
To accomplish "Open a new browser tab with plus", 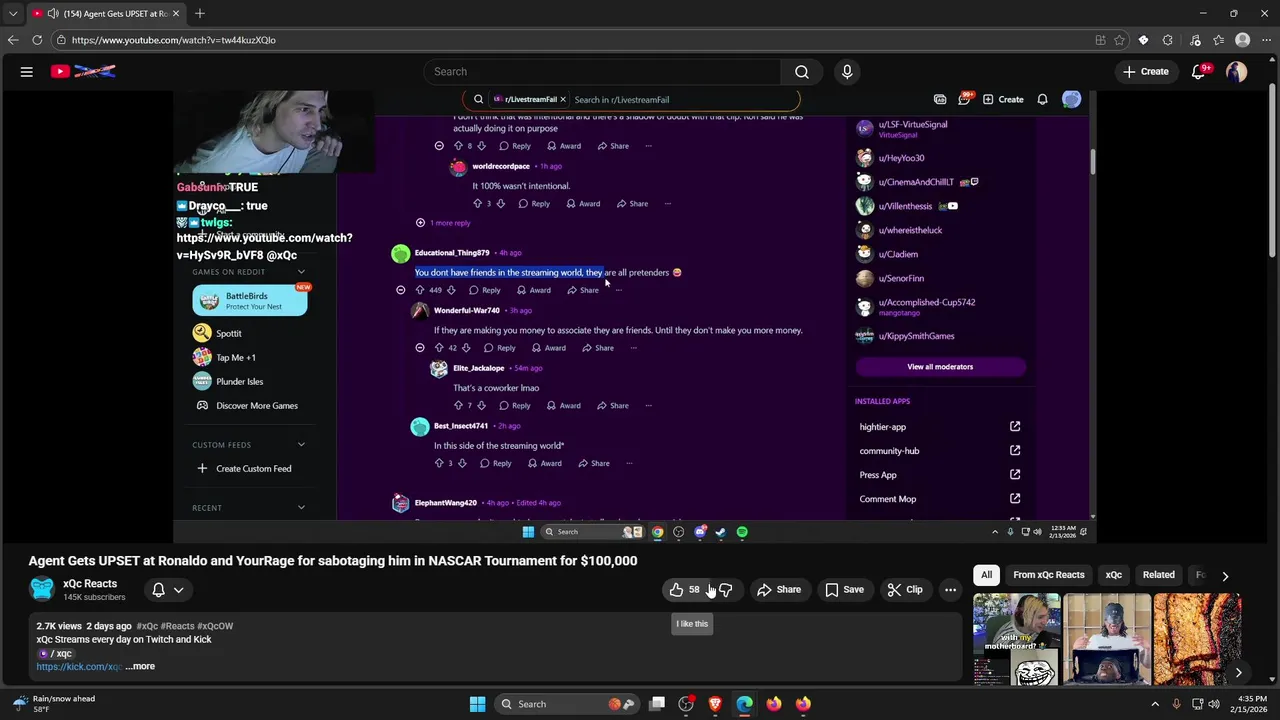I will click(x=200, y=13).
